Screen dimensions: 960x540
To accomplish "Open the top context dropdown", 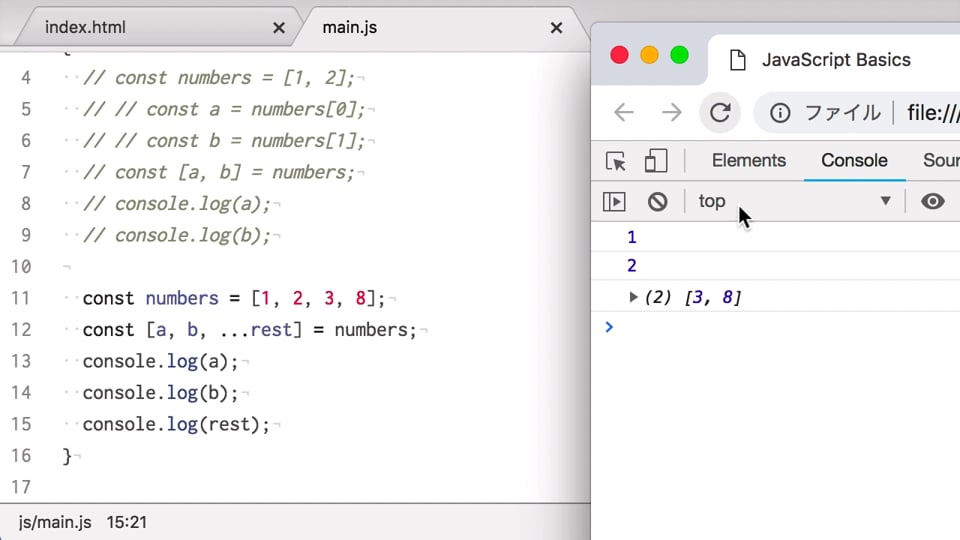I will pos(794,201).
